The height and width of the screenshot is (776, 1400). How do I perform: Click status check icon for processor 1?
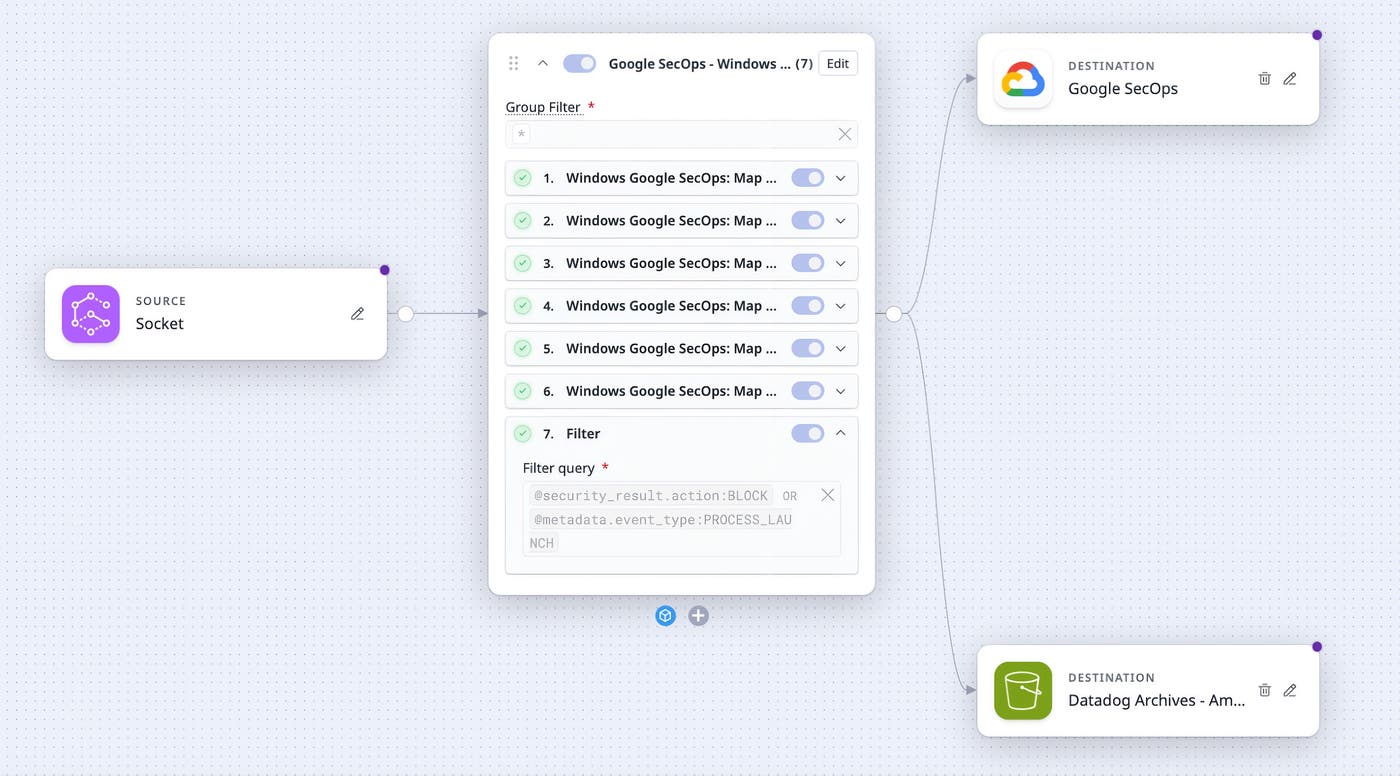pyautogui.click(x=522, y=178)
